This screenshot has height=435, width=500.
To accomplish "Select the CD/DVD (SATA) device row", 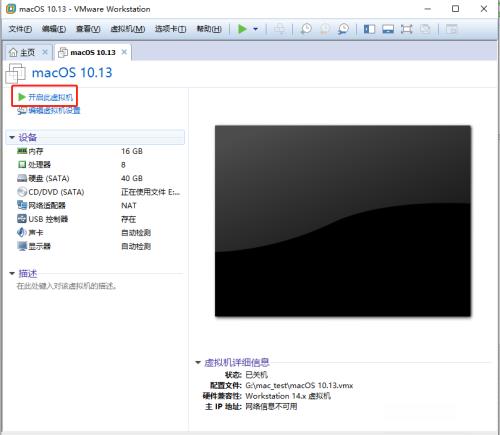I will click(x=95, y=192).
